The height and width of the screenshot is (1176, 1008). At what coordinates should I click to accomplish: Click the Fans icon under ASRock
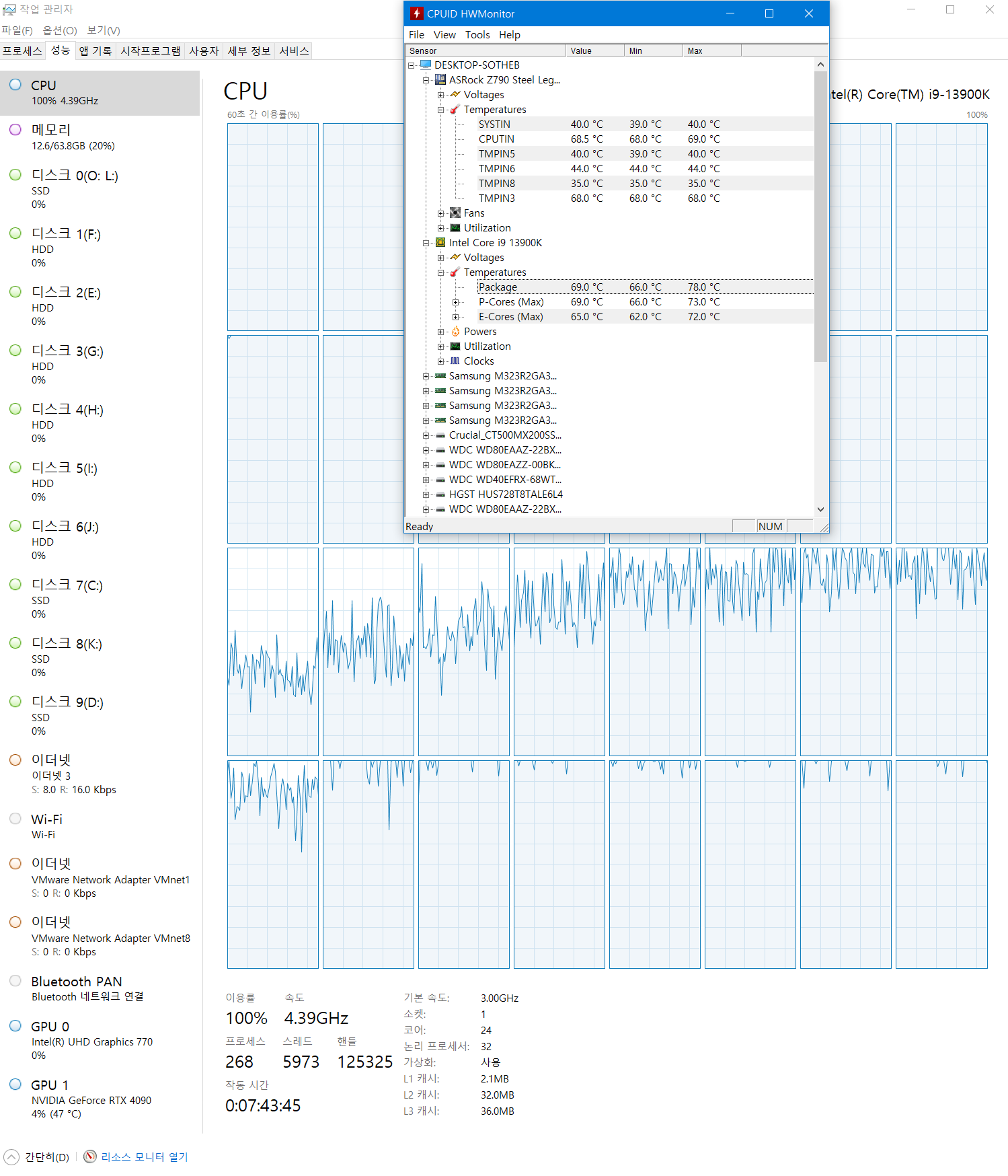point(455,213)
